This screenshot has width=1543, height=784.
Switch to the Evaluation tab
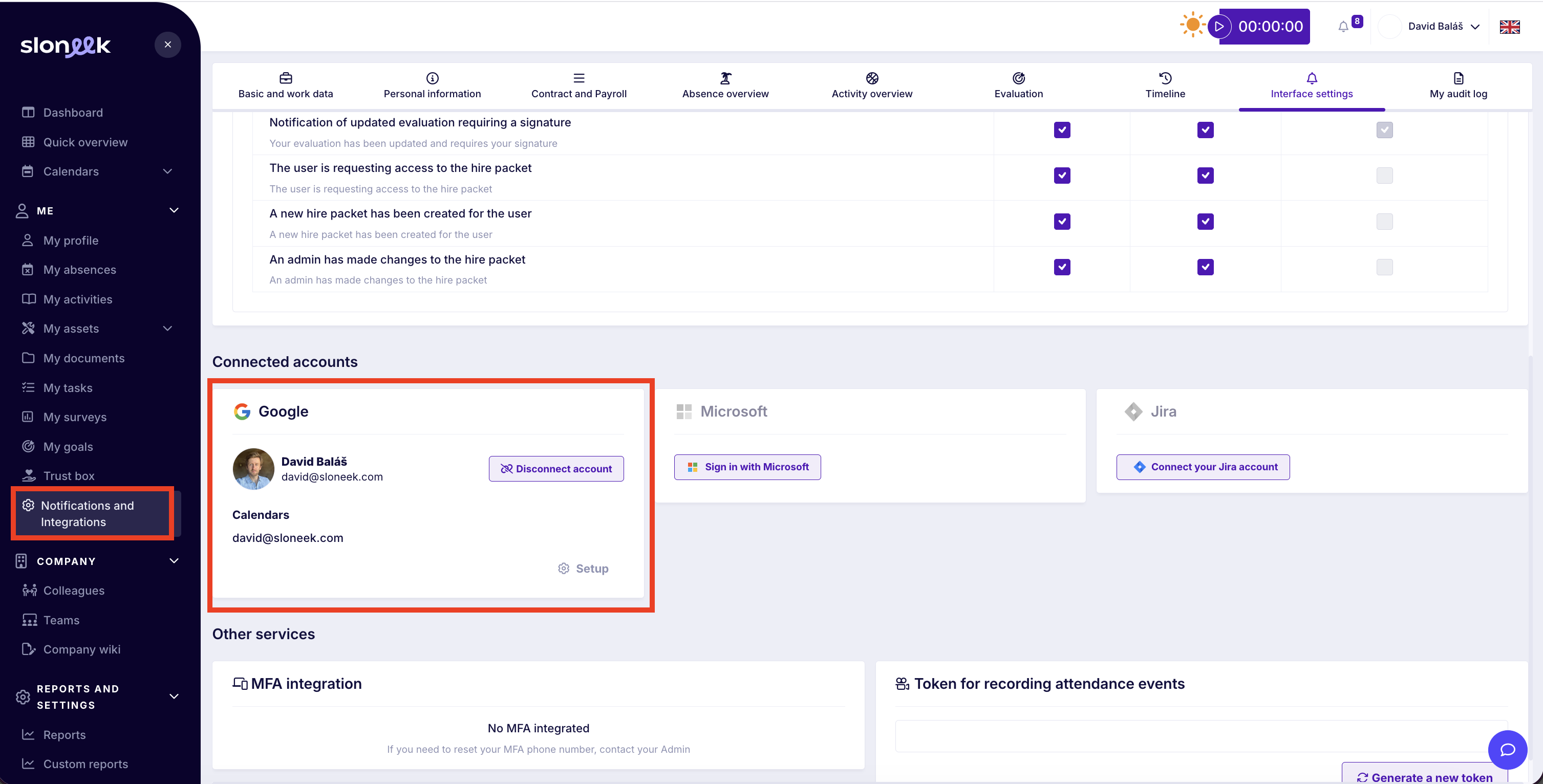tap(1018, 86)
